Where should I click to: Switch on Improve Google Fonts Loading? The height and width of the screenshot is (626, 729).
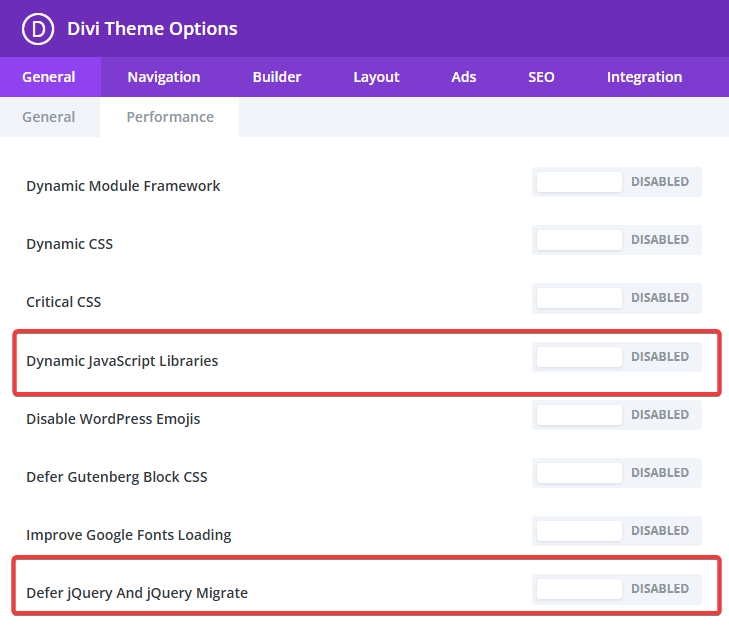(616, 531)
